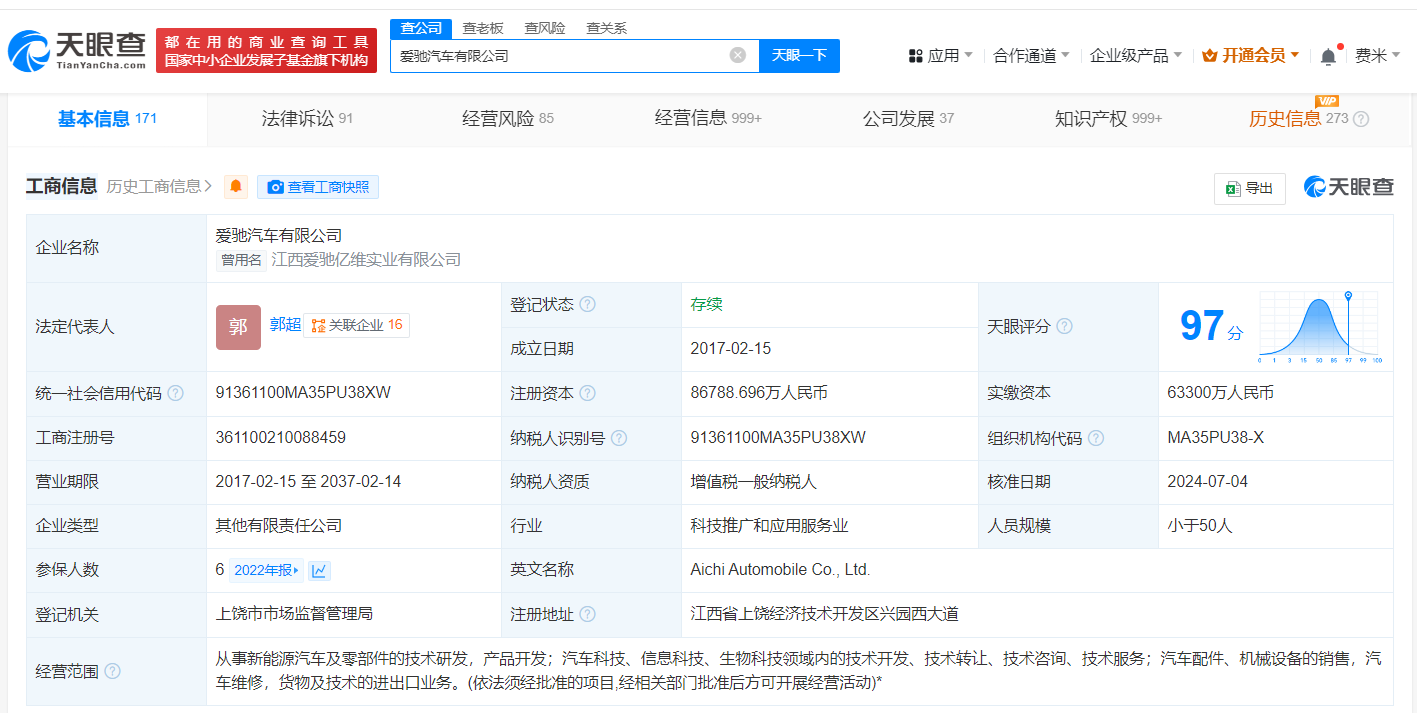Expand the 企业级产品 menu
The height and width of the screenshot is (713, 1417).
point(1135,56)
